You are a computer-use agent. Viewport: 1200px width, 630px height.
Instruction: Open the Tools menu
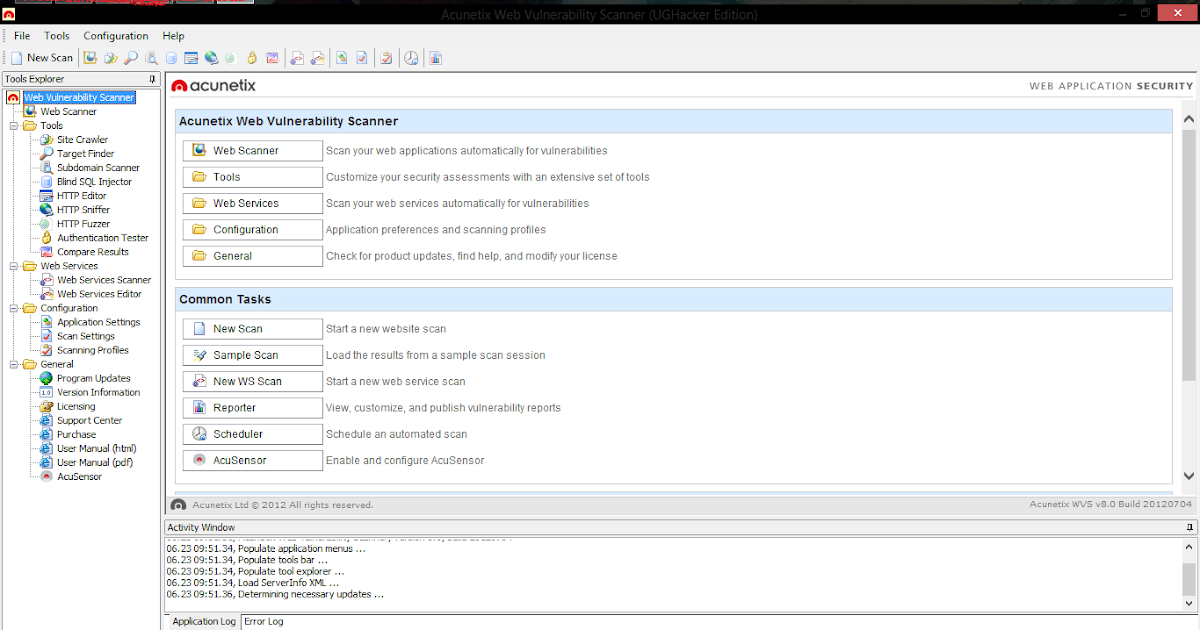(x=57, y=36)
